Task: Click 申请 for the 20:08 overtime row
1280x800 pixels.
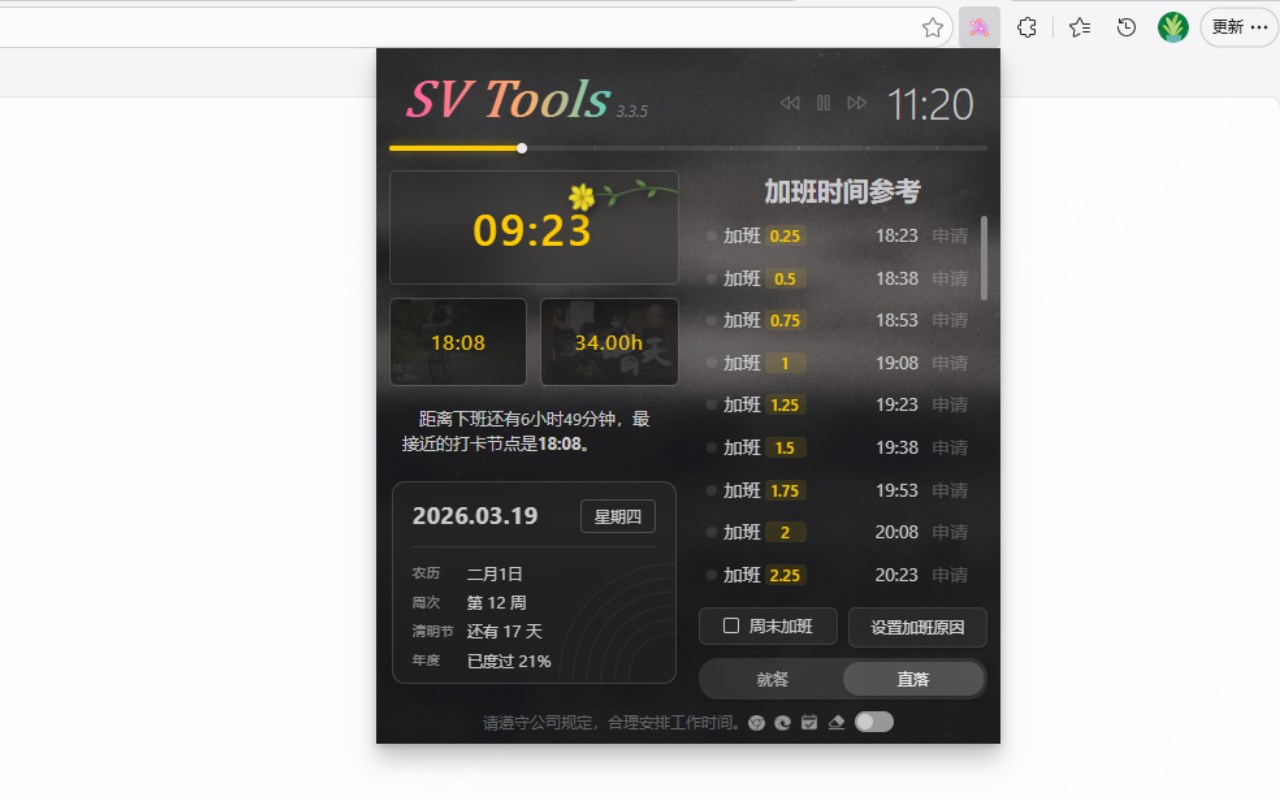Action: [x=950, y=532]
